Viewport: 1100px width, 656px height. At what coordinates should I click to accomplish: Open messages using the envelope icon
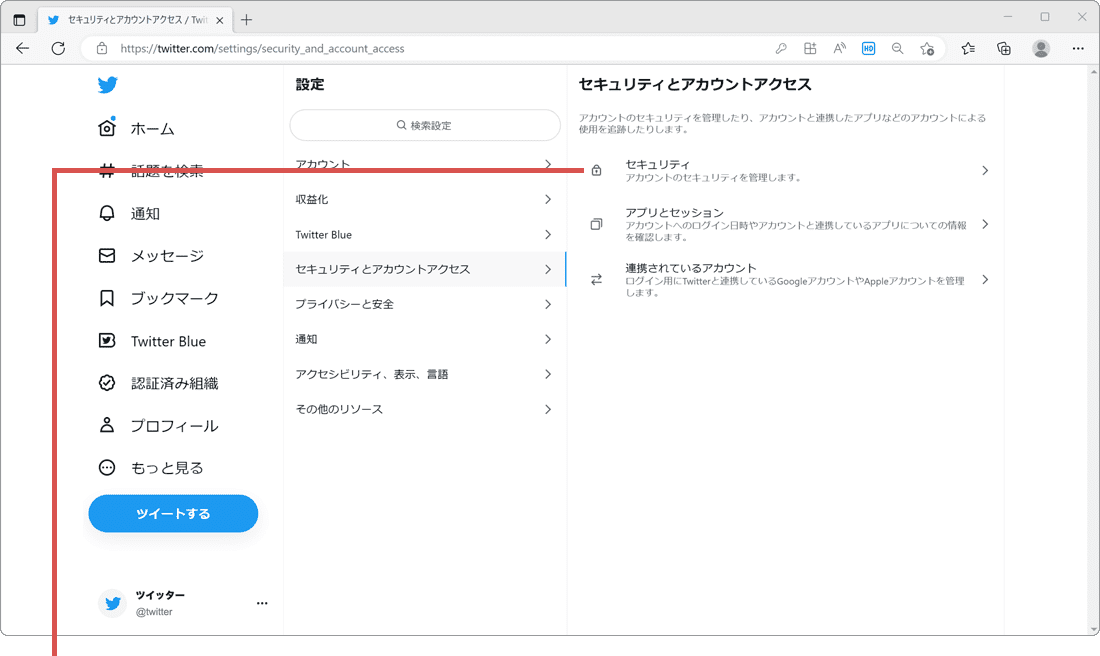[x=107, y=255]
